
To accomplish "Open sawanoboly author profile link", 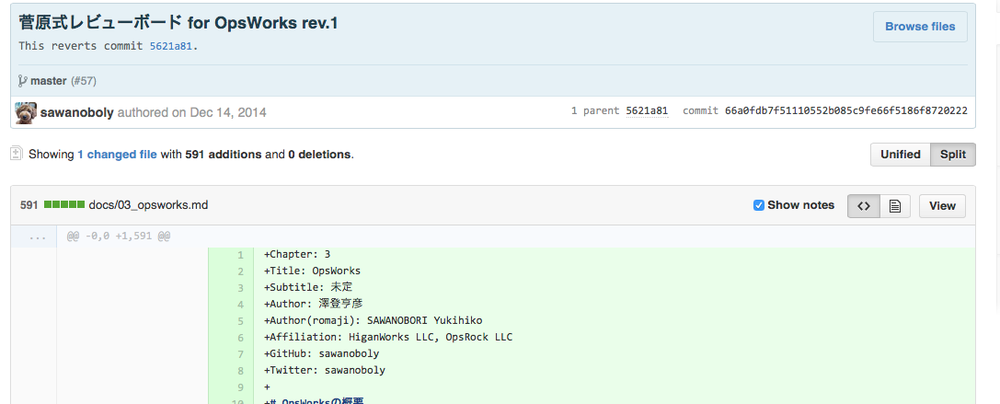I will click(77, 113).
